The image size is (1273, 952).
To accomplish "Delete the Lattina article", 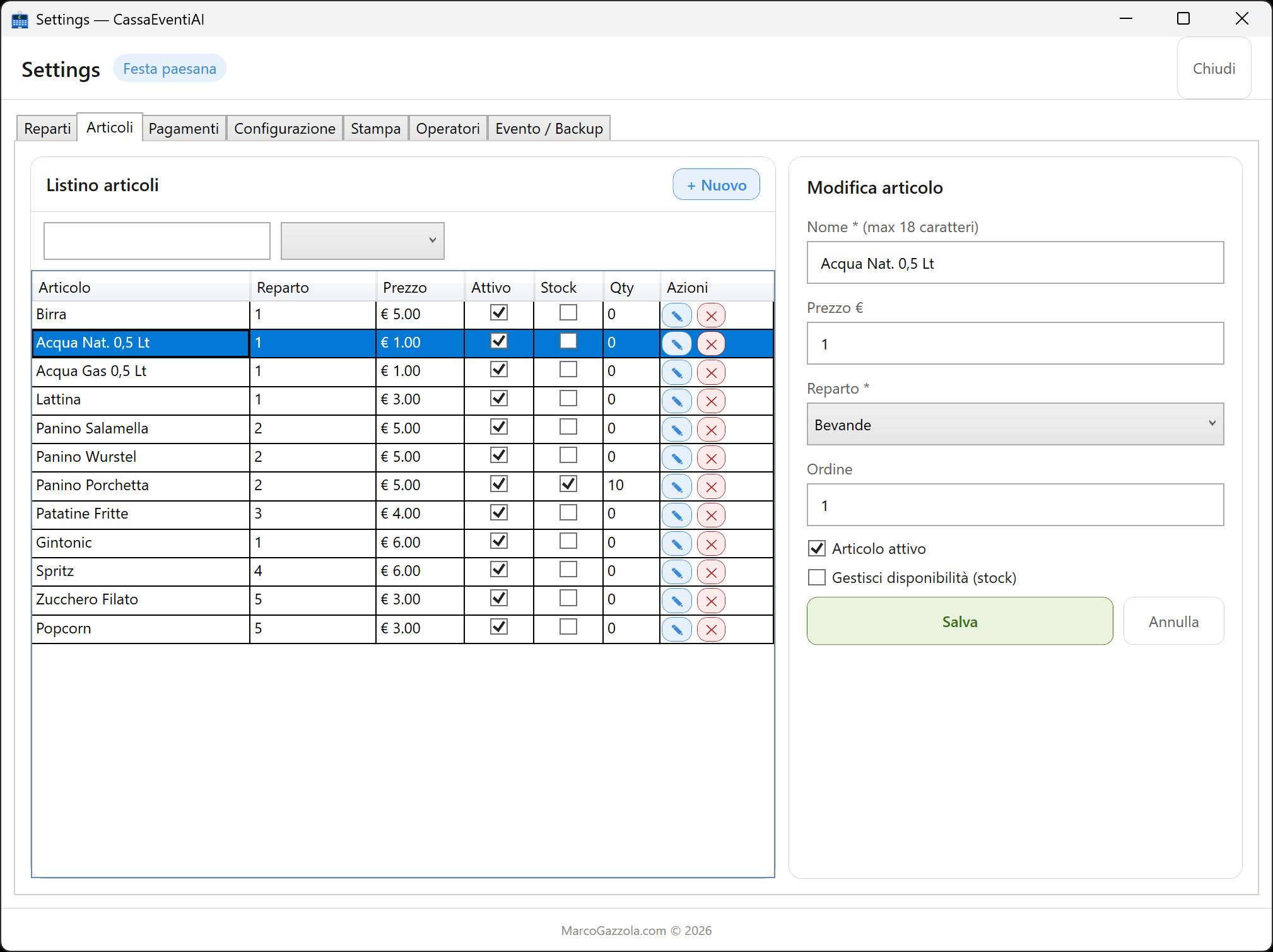I will tap(711, 401).
